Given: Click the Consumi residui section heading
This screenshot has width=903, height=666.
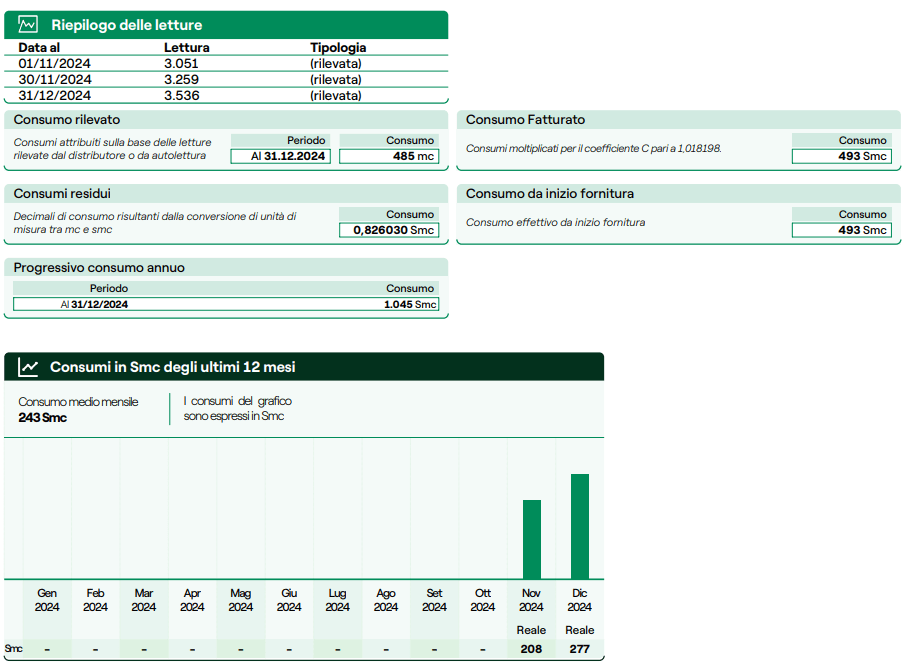Looking at the screenshot, I should [62, 193].
